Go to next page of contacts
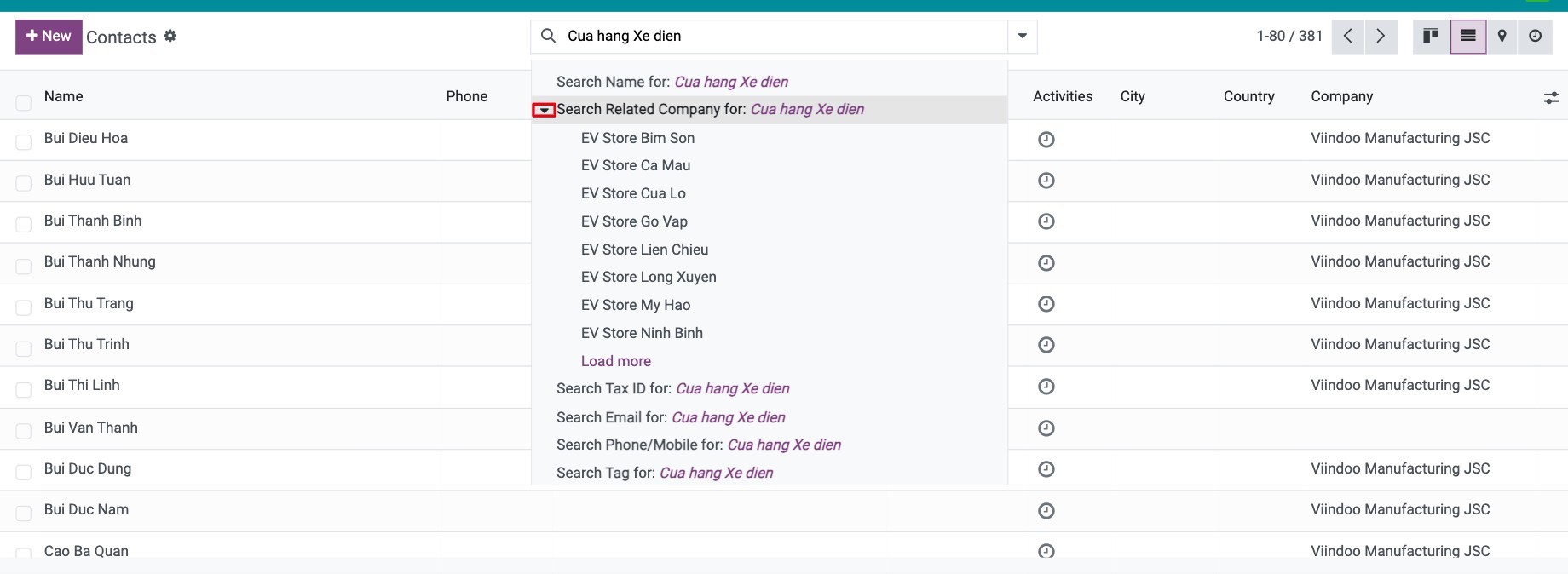This screenshot has width=1568, height=574. (1381, 36)
